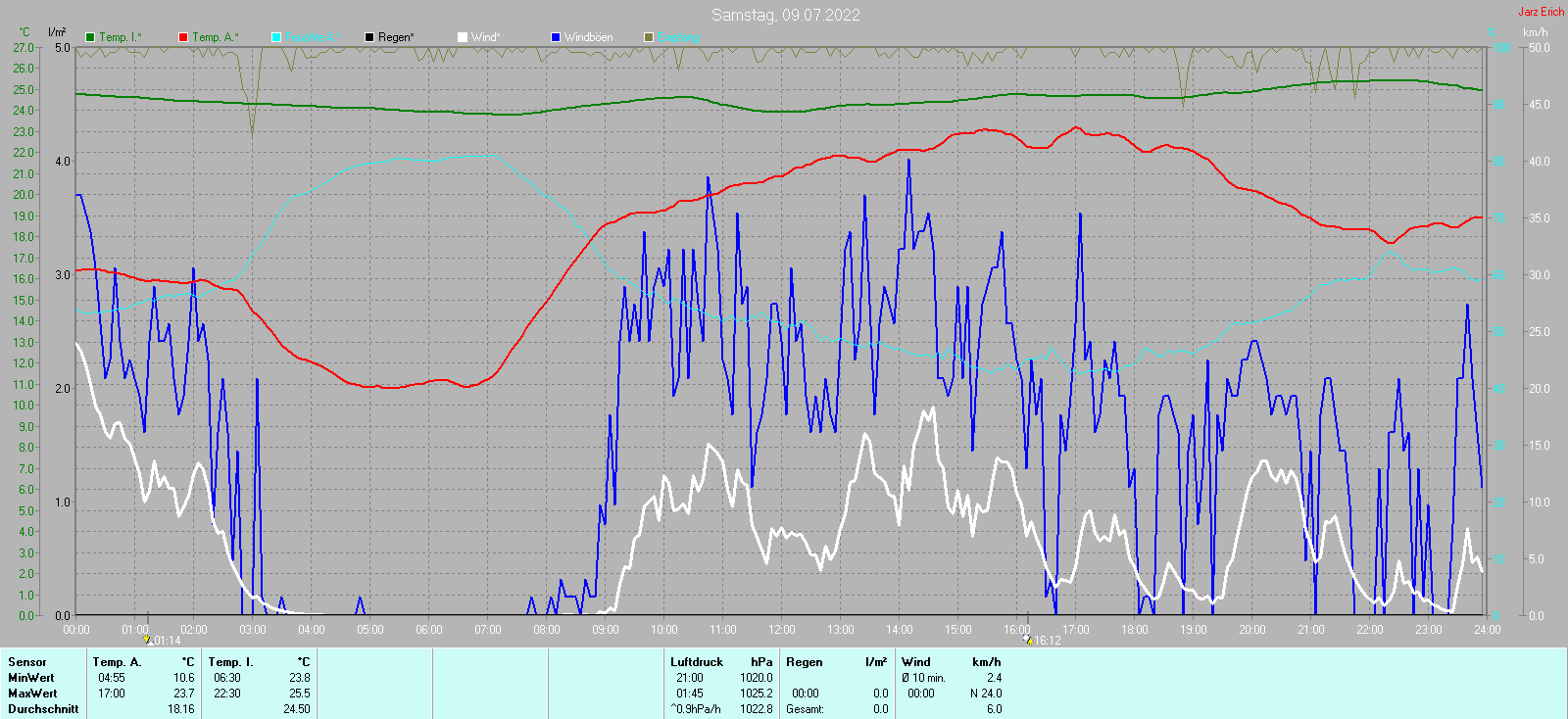
Task: Select the 'Windböen' legend label
Action: [x=589, y=37]
